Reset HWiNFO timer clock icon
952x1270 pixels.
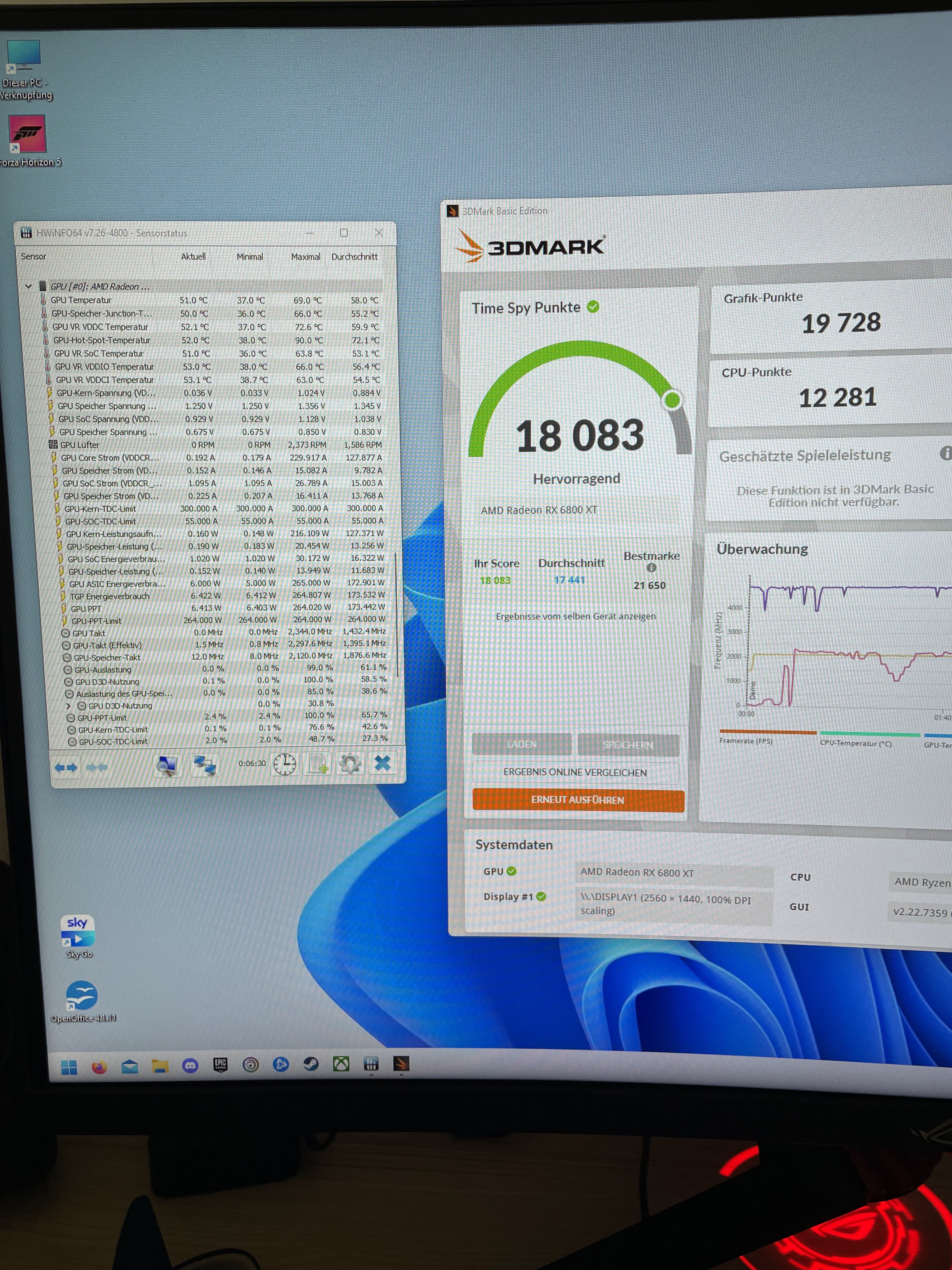(x=285, y=764)
